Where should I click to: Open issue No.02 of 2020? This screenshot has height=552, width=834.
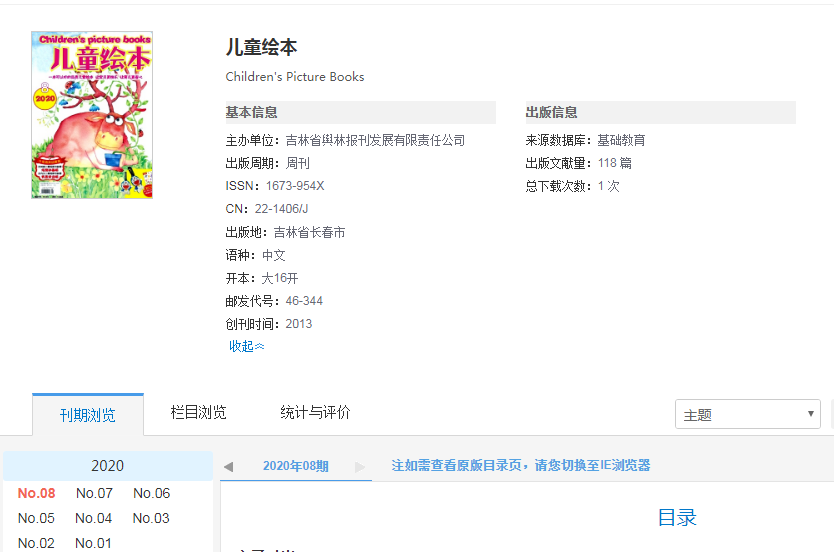point(37,543)
